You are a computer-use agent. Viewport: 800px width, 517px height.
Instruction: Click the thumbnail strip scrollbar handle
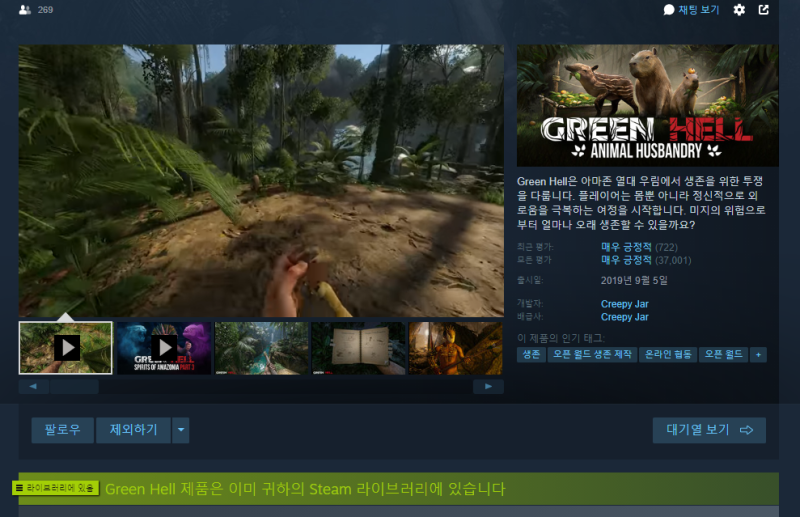coord(74,386)
